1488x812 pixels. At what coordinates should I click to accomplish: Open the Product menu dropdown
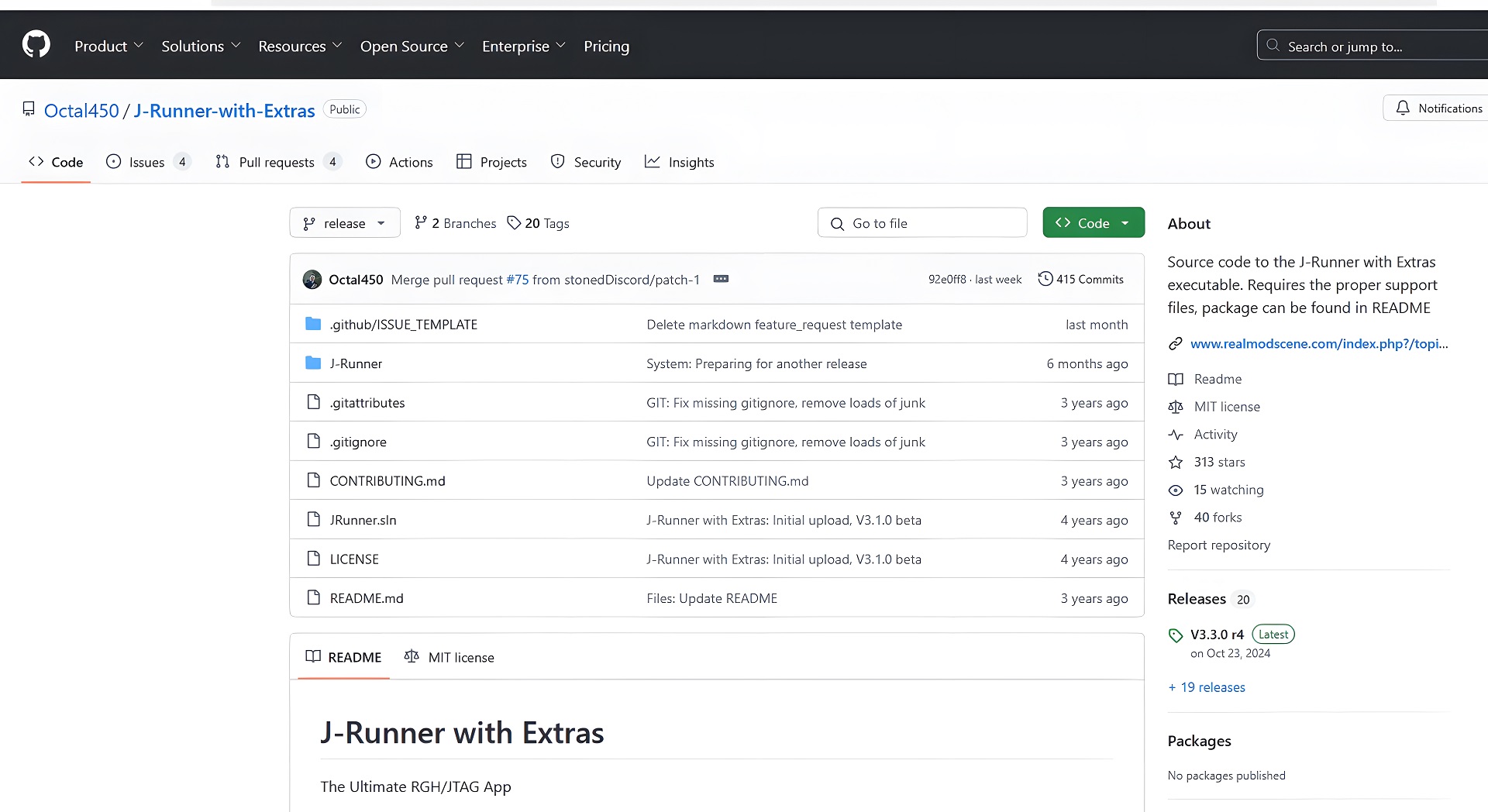pos(109,46)
